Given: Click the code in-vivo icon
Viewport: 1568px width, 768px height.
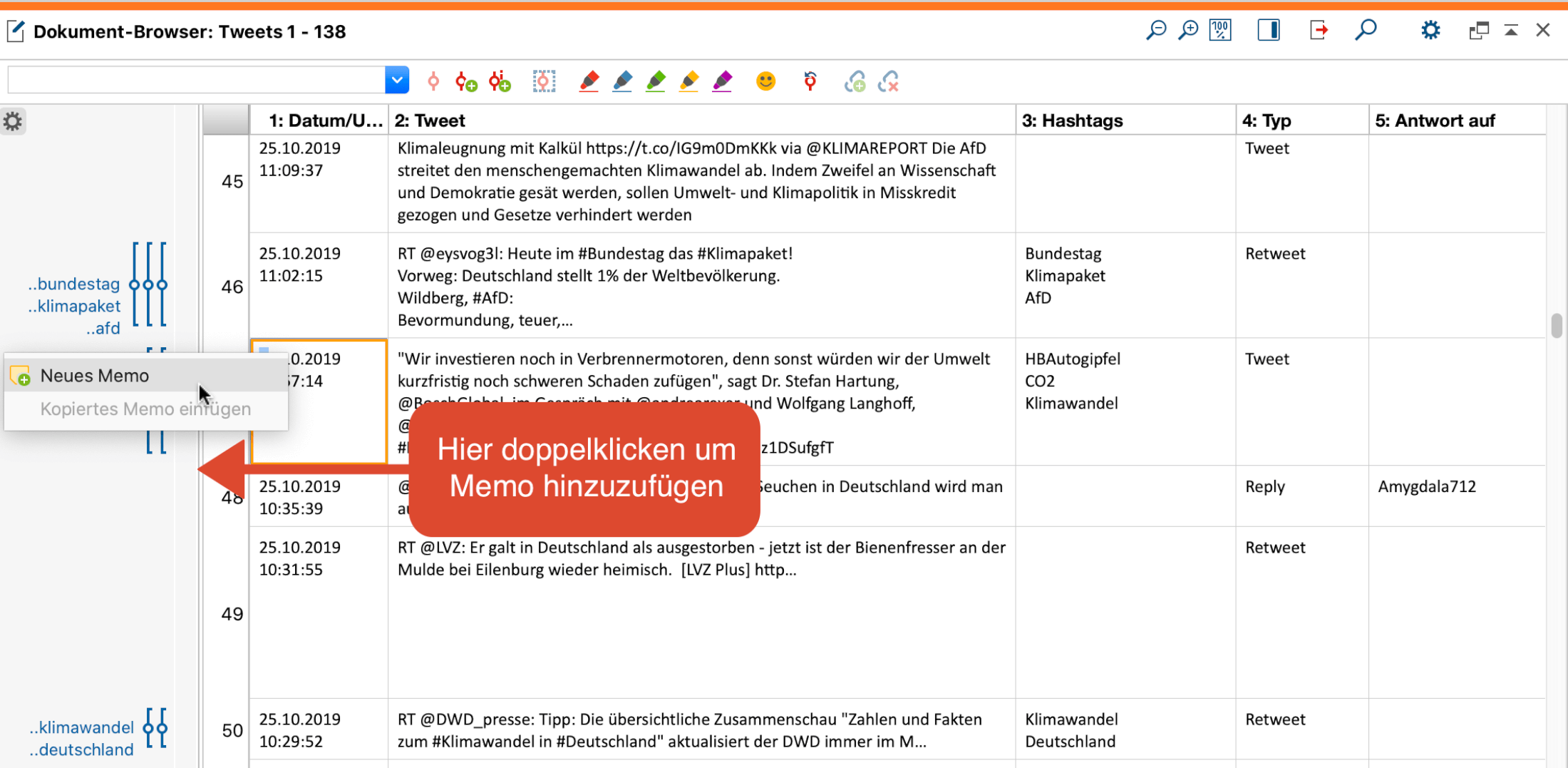Looking at the screenshot, I should click(x=500, y=81).
